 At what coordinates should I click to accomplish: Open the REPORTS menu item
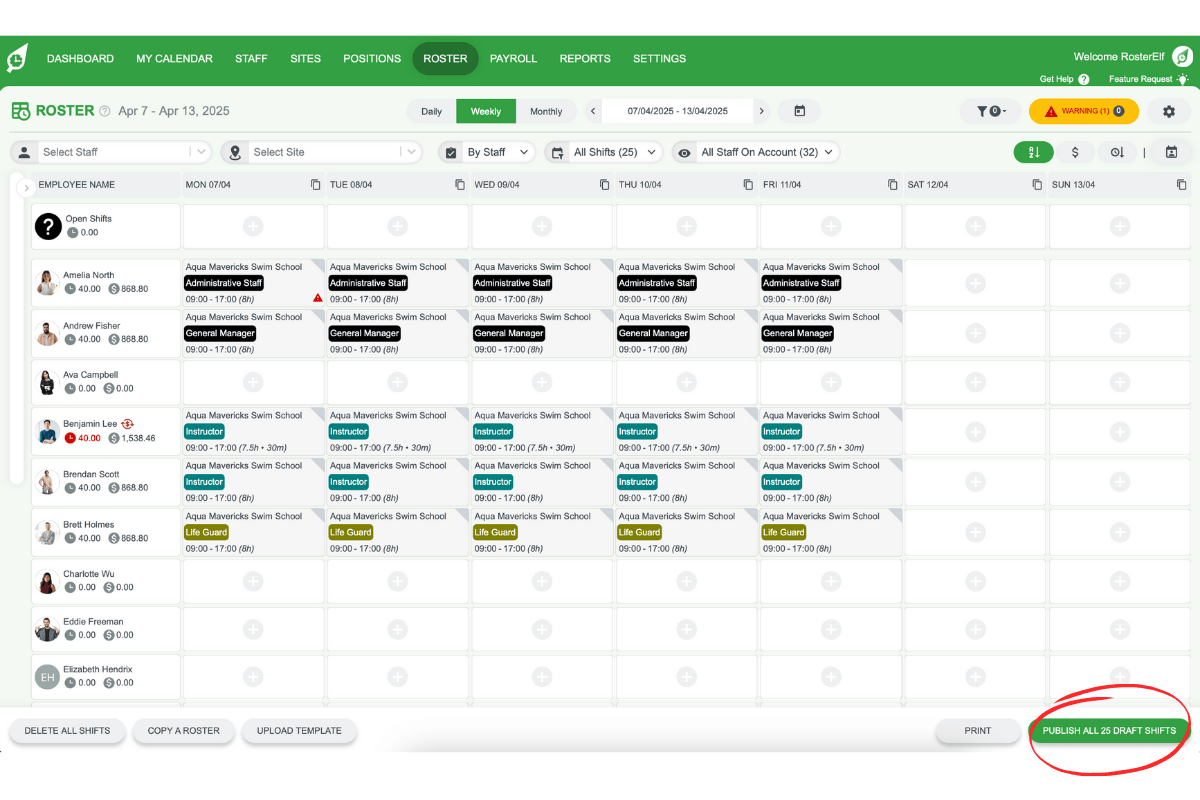pyautogui.click(x=585, y=58)
